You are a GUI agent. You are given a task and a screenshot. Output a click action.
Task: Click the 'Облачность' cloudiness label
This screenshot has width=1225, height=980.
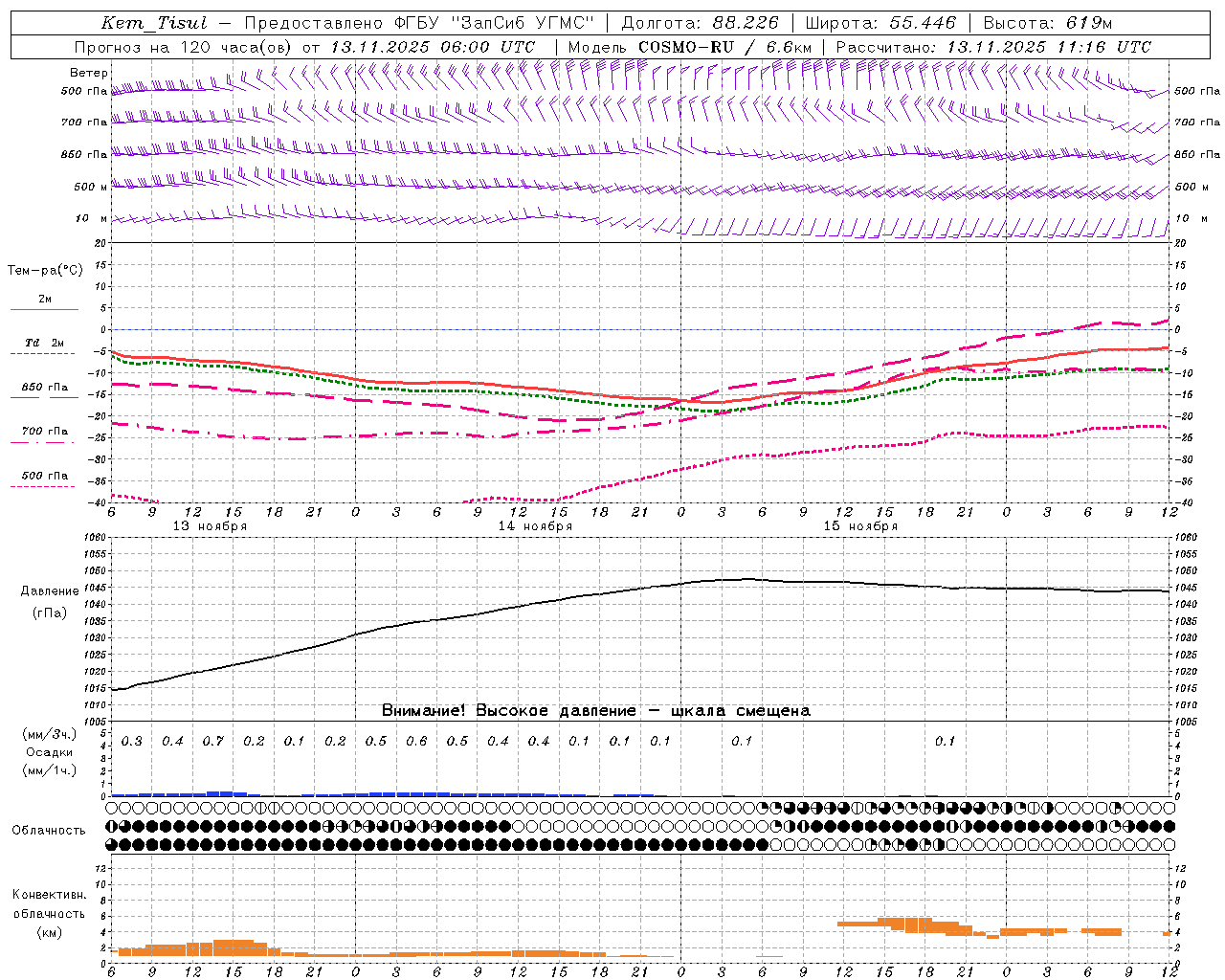49,831
